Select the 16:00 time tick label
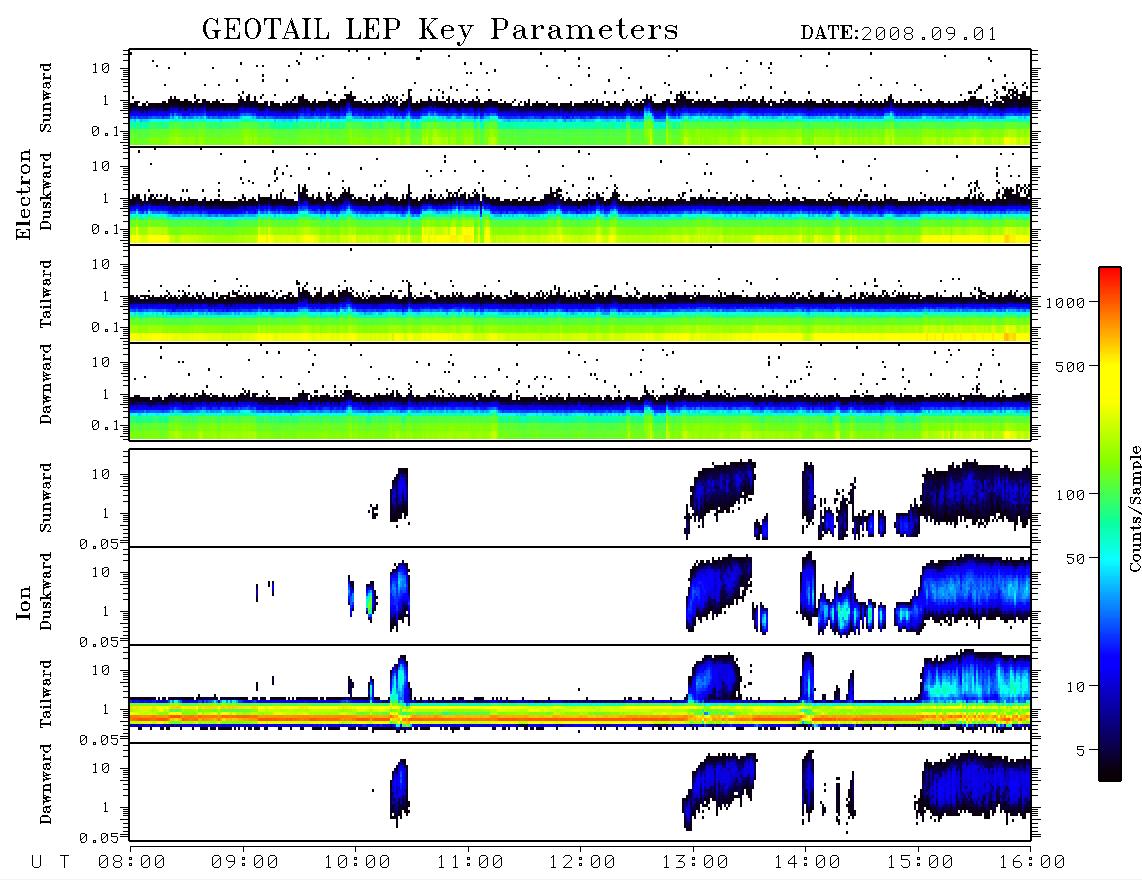 (x=1032, y=863)
